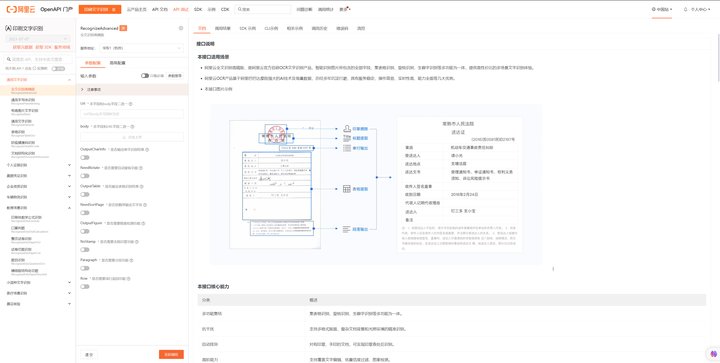Click the API search field in the sidebar
This screenshot has height=363, width=720.
tap(39, 59)
